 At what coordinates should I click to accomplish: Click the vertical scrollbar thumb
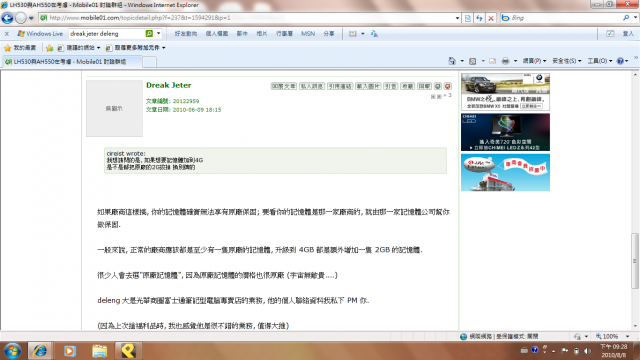point(635,260)
